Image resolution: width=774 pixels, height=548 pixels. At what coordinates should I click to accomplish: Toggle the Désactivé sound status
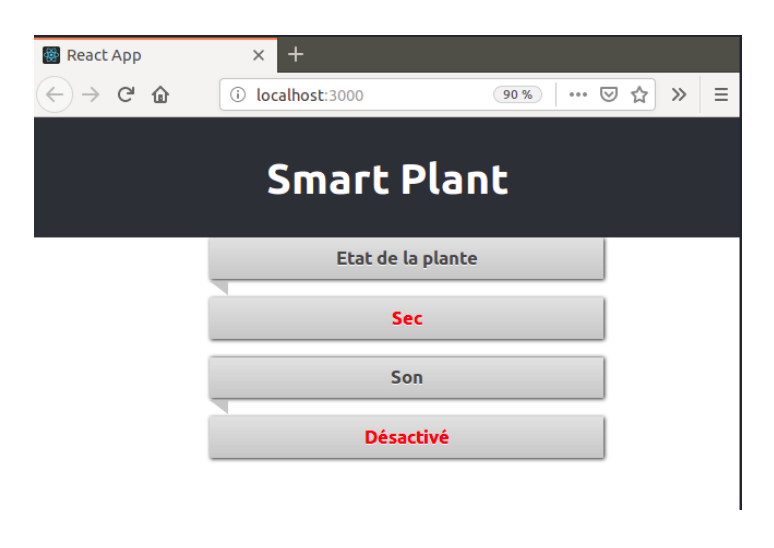(x=406, y=437)
